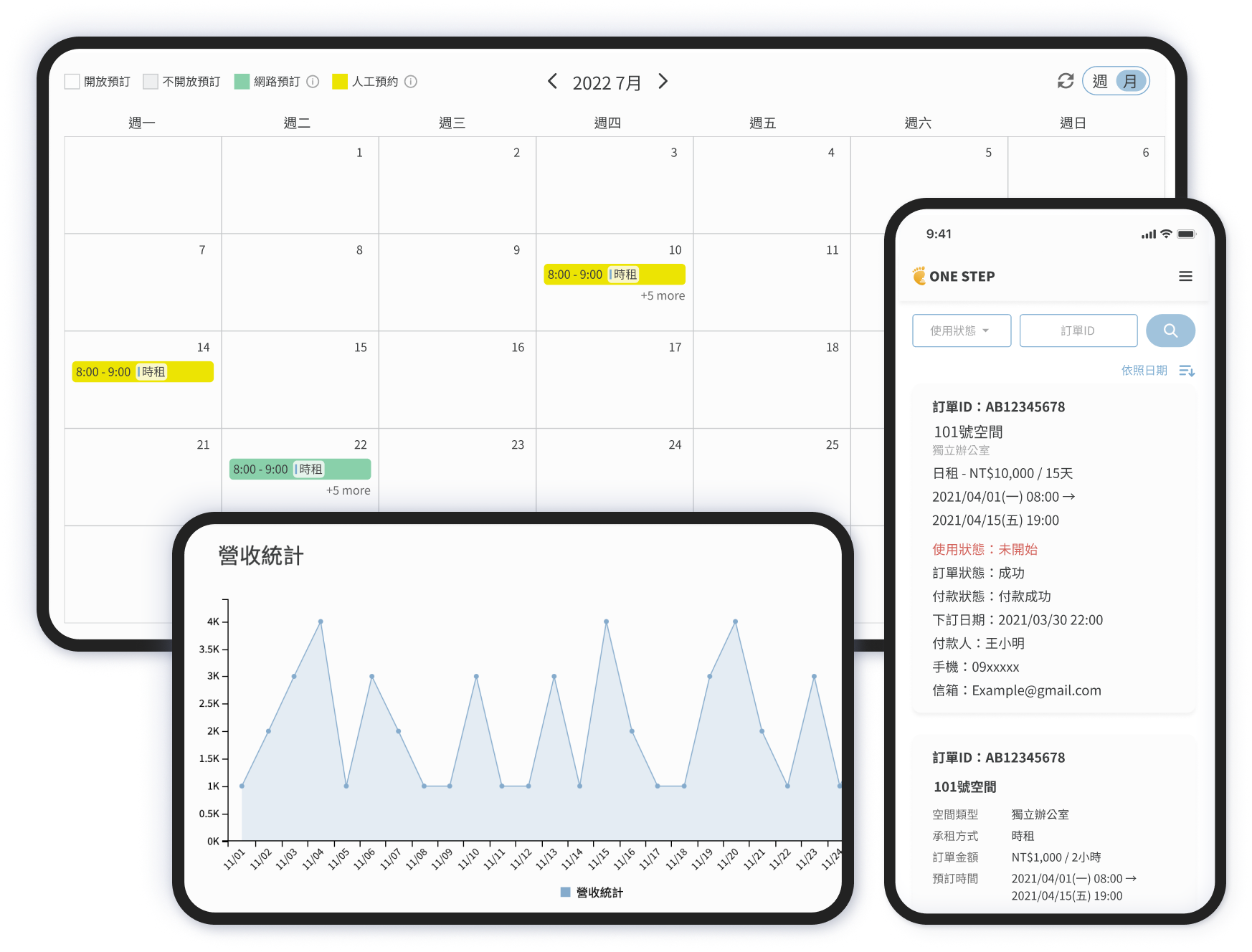
Task: Expand +5 more on day 22
Action: tap(348, 490)
